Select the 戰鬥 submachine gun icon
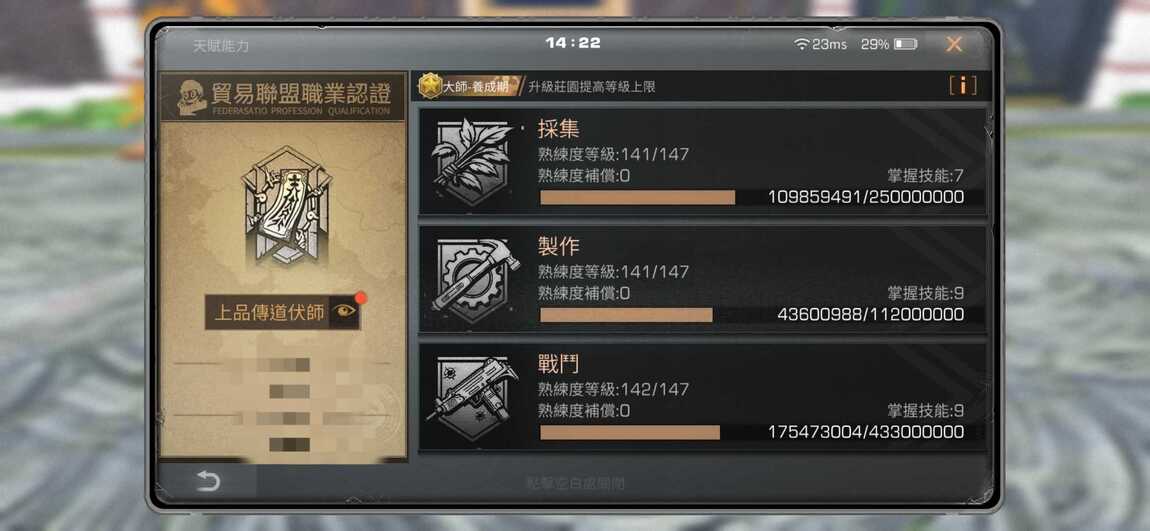The image size is (1150, 531). pos(473,398)
